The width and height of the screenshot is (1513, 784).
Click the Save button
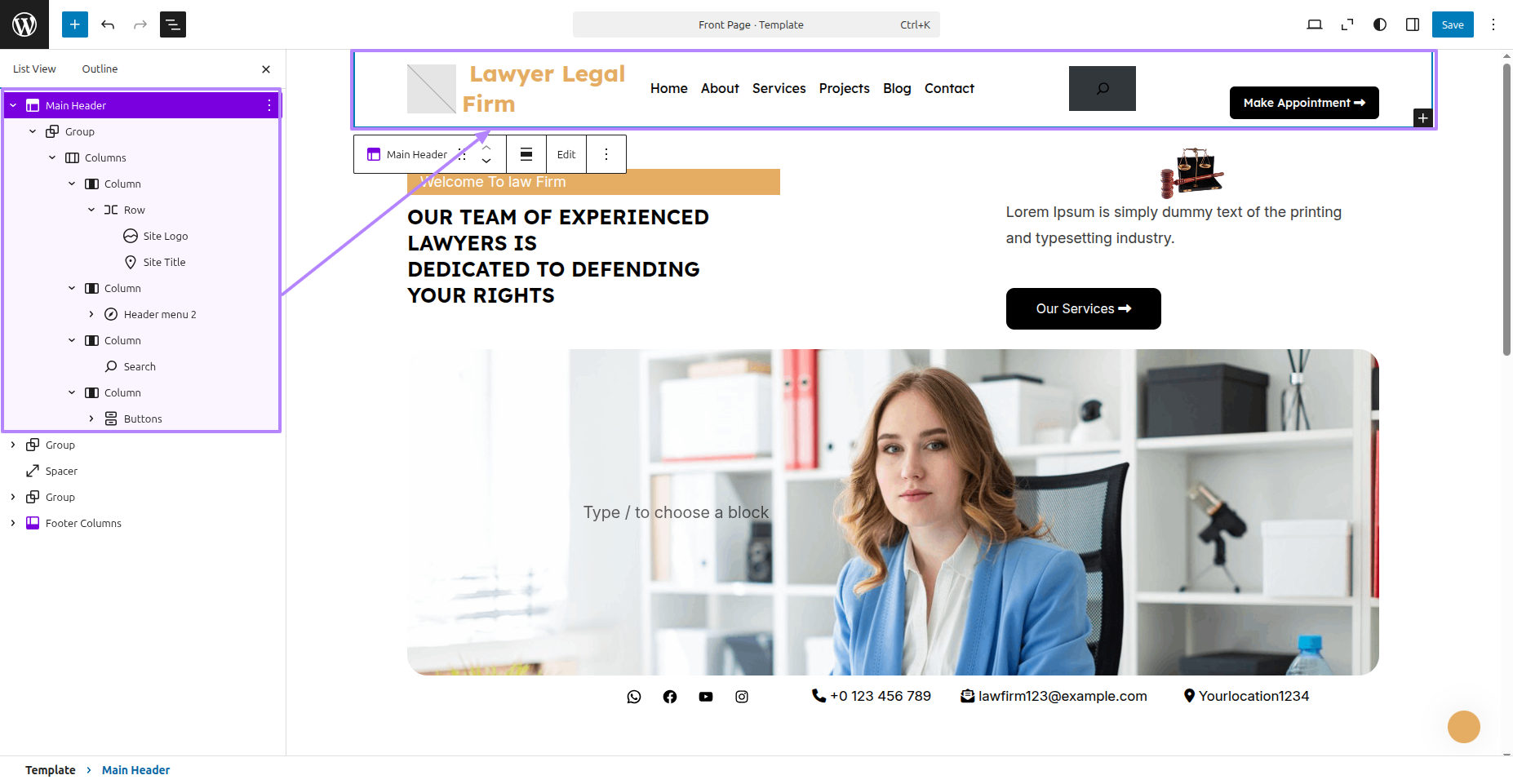click(1453, 24)
